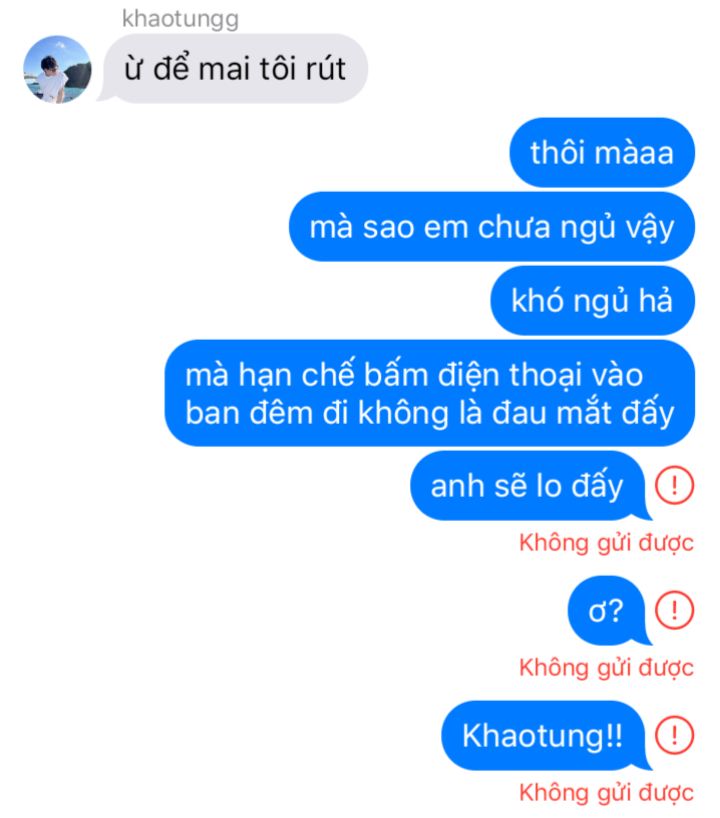Tap 'Không gửi được' under 'ơ?' bubble
Screen dimensions: 720x818
[x=606, y=668]
